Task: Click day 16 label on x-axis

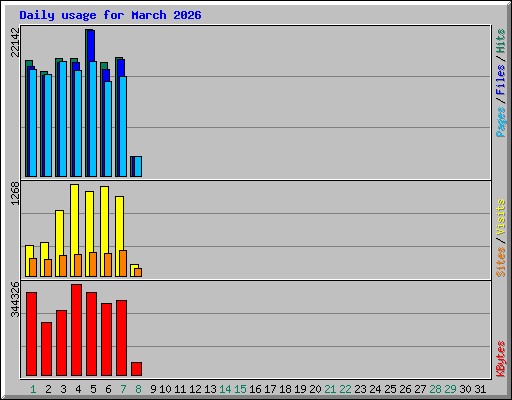Action: [255, 389]
